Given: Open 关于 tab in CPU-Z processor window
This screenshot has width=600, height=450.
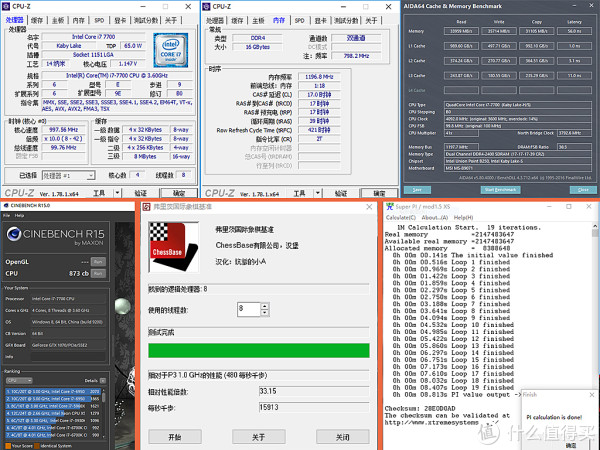Looking at the screenshot, I should click(171, 20).
